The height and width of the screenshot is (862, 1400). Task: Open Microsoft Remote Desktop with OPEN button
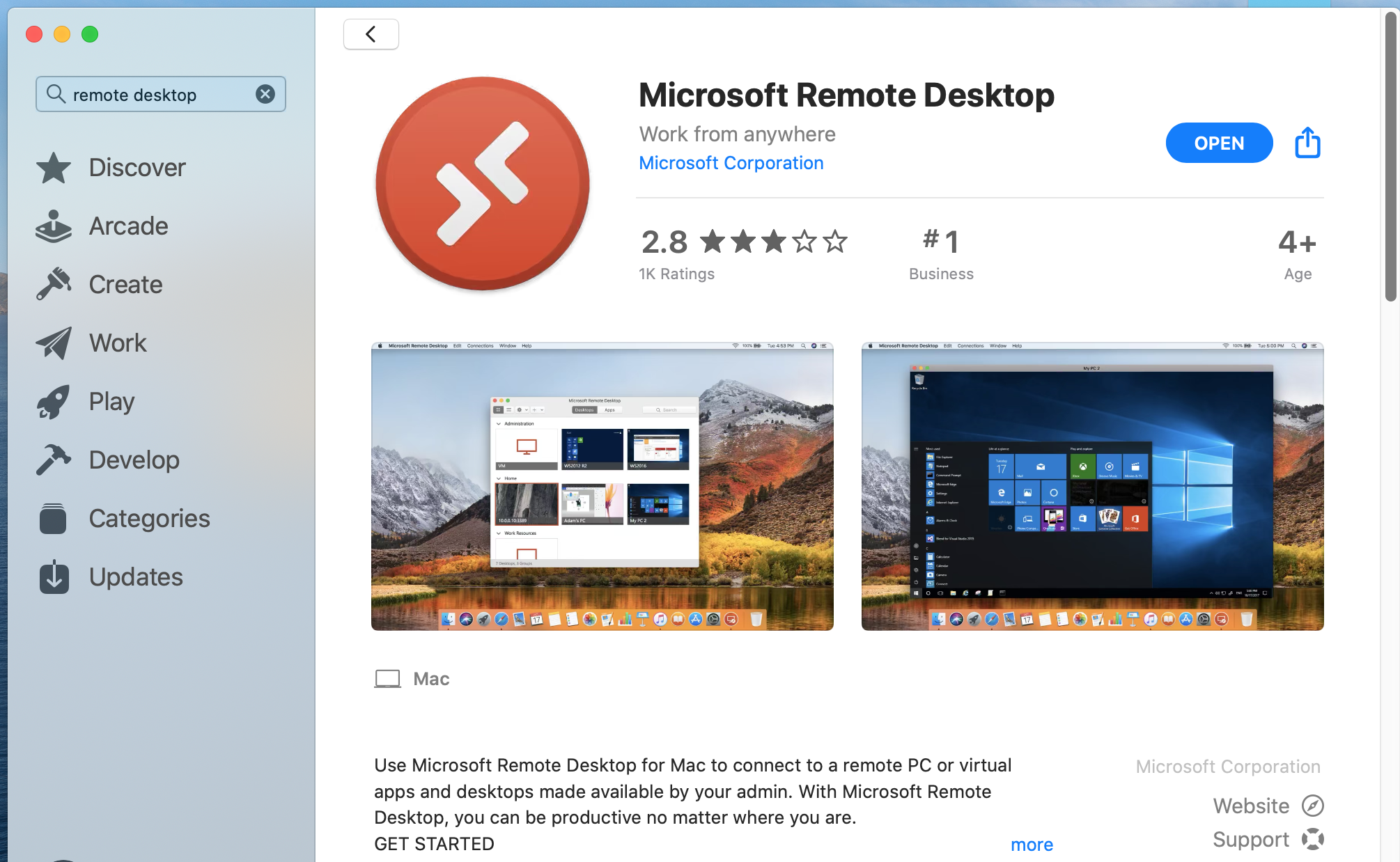pyautogui.click(x=1219, y=143)
